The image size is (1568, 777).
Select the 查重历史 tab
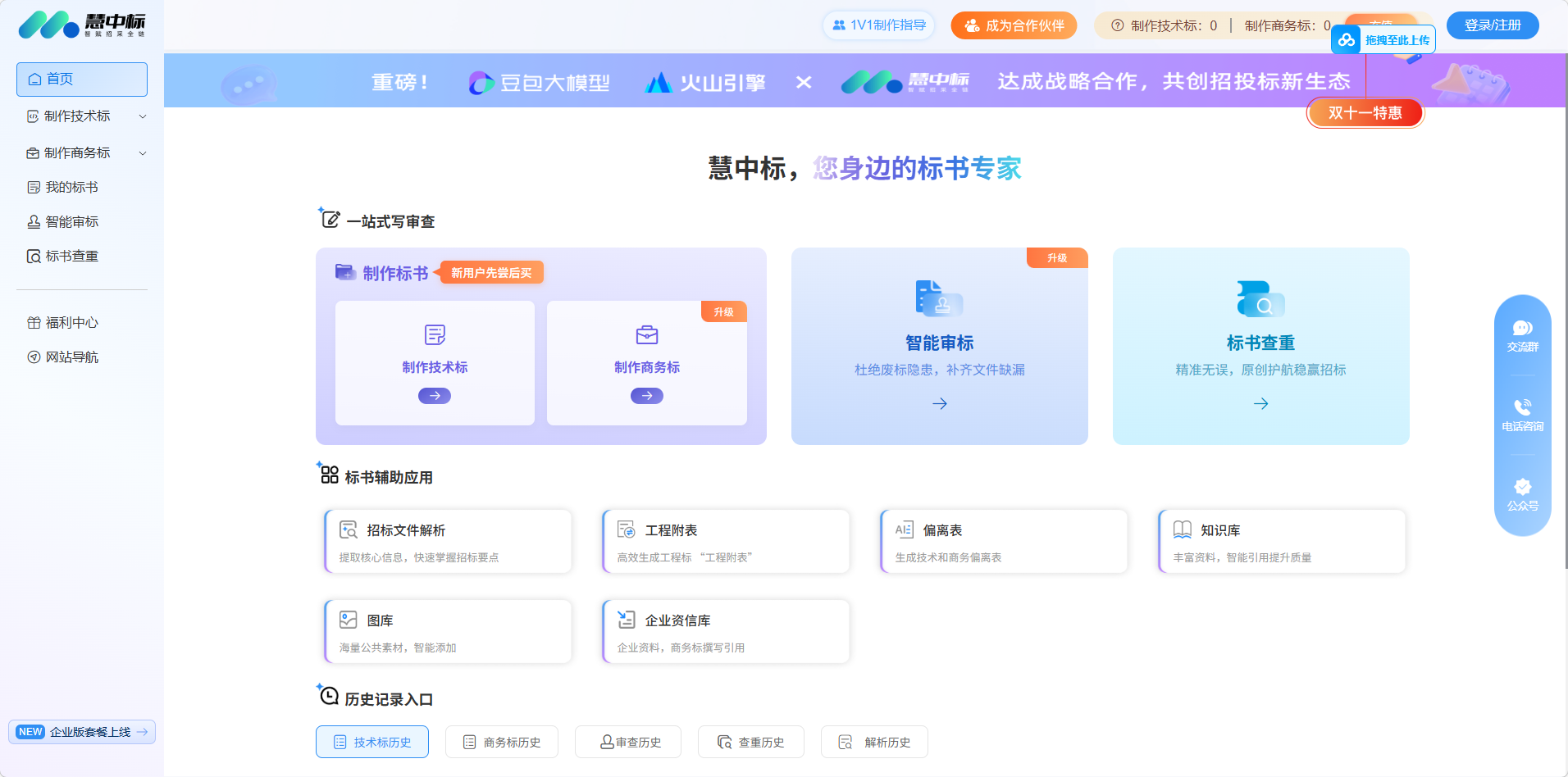pyautogui.click(x=751, y=742)
